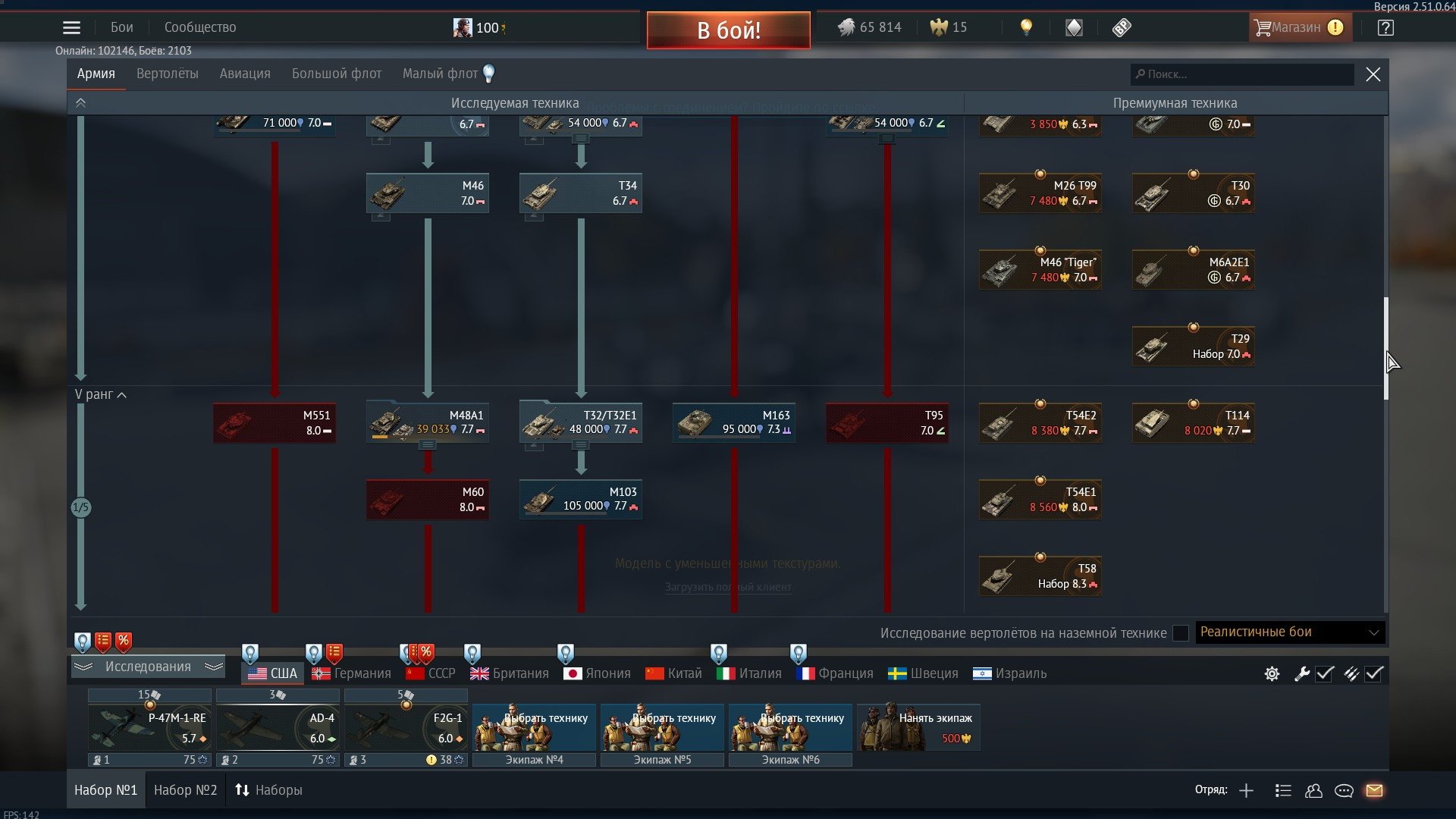Open the chat speech bubble icon
This screenshot has height=819, width=1456.
click(x=1344, y=790)
